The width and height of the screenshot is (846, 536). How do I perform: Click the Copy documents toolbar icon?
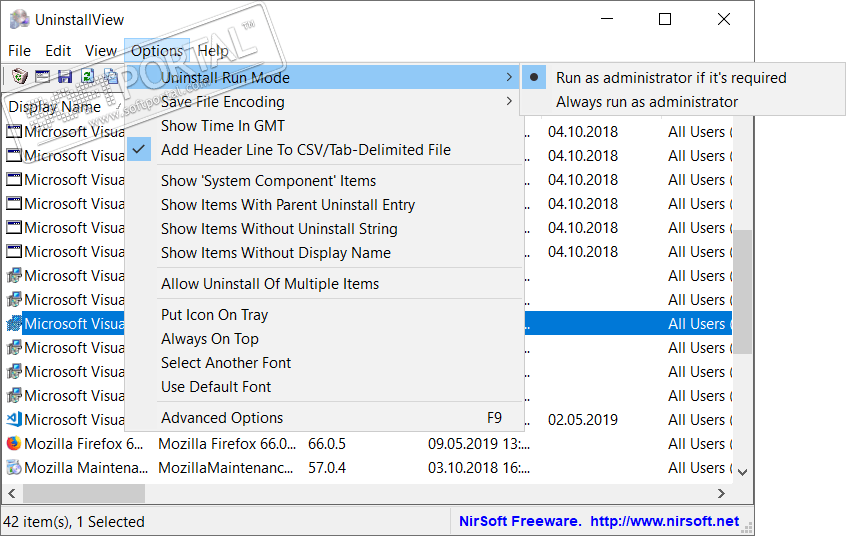tap(111, 76)
